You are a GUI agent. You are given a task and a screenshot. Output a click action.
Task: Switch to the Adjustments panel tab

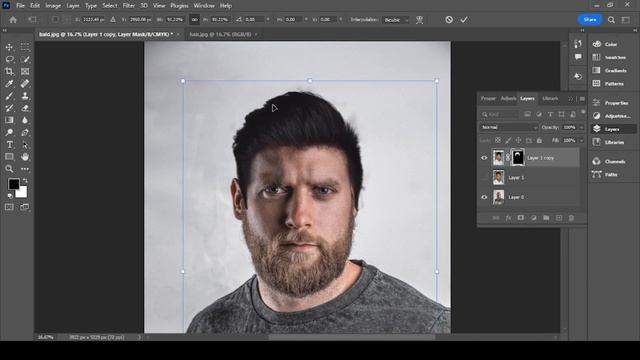[x=508, y=98]
